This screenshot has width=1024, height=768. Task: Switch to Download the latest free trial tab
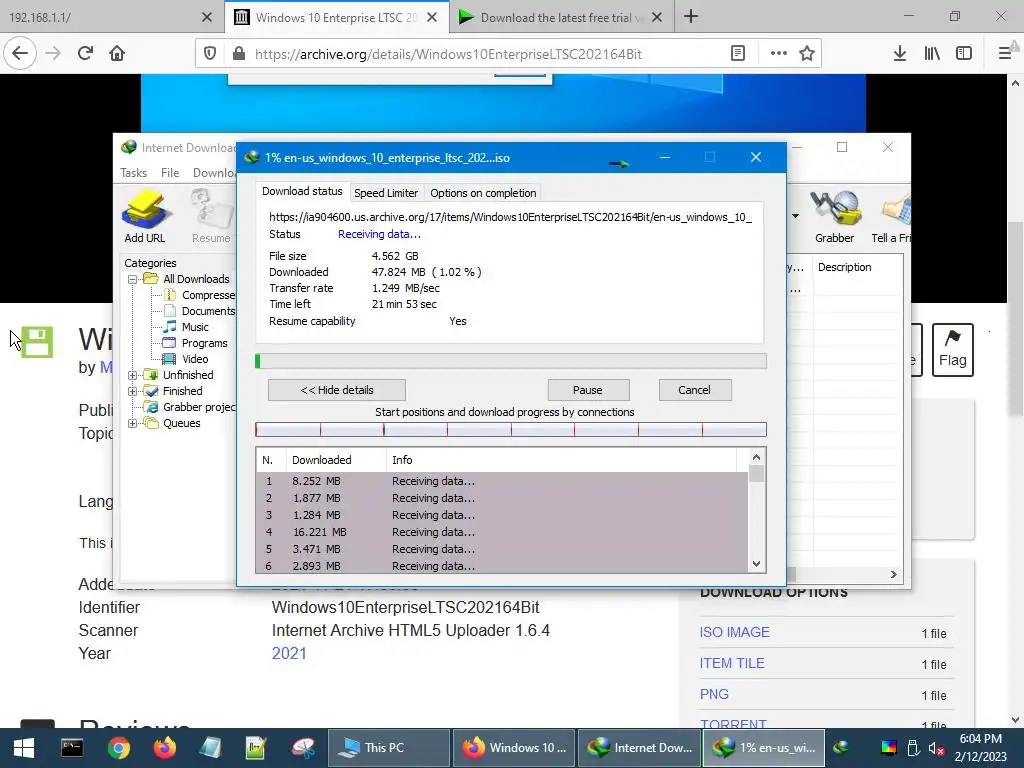[560, 17]
